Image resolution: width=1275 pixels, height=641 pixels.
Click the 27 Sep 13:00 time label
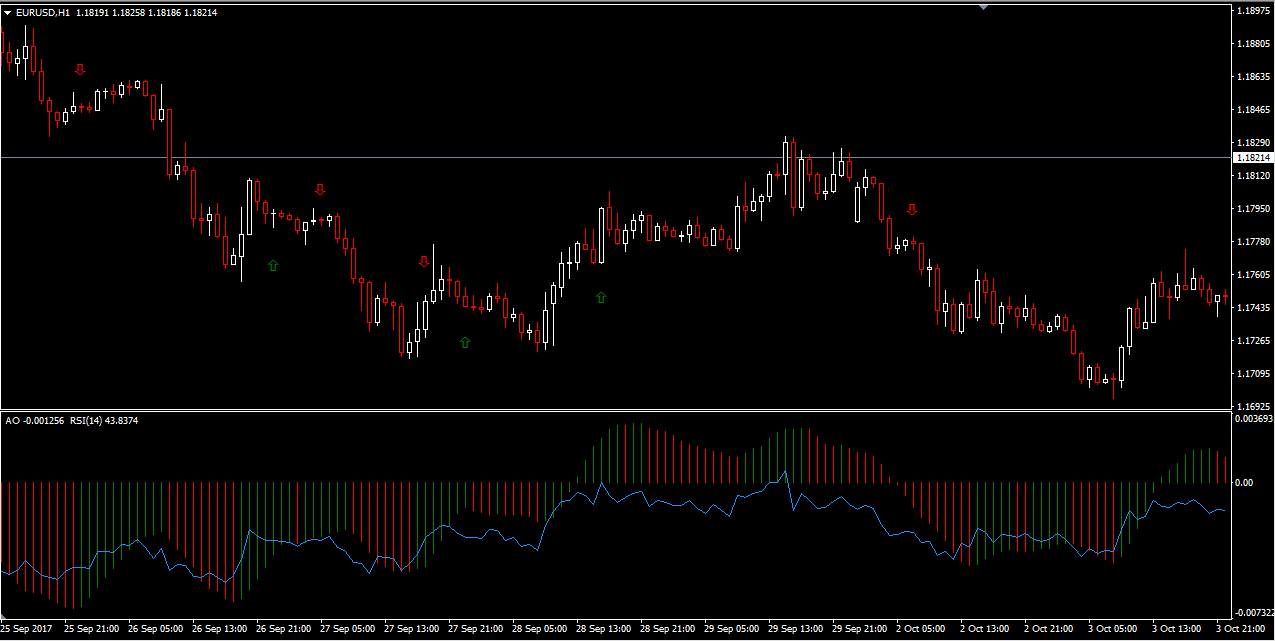point(411,629)
